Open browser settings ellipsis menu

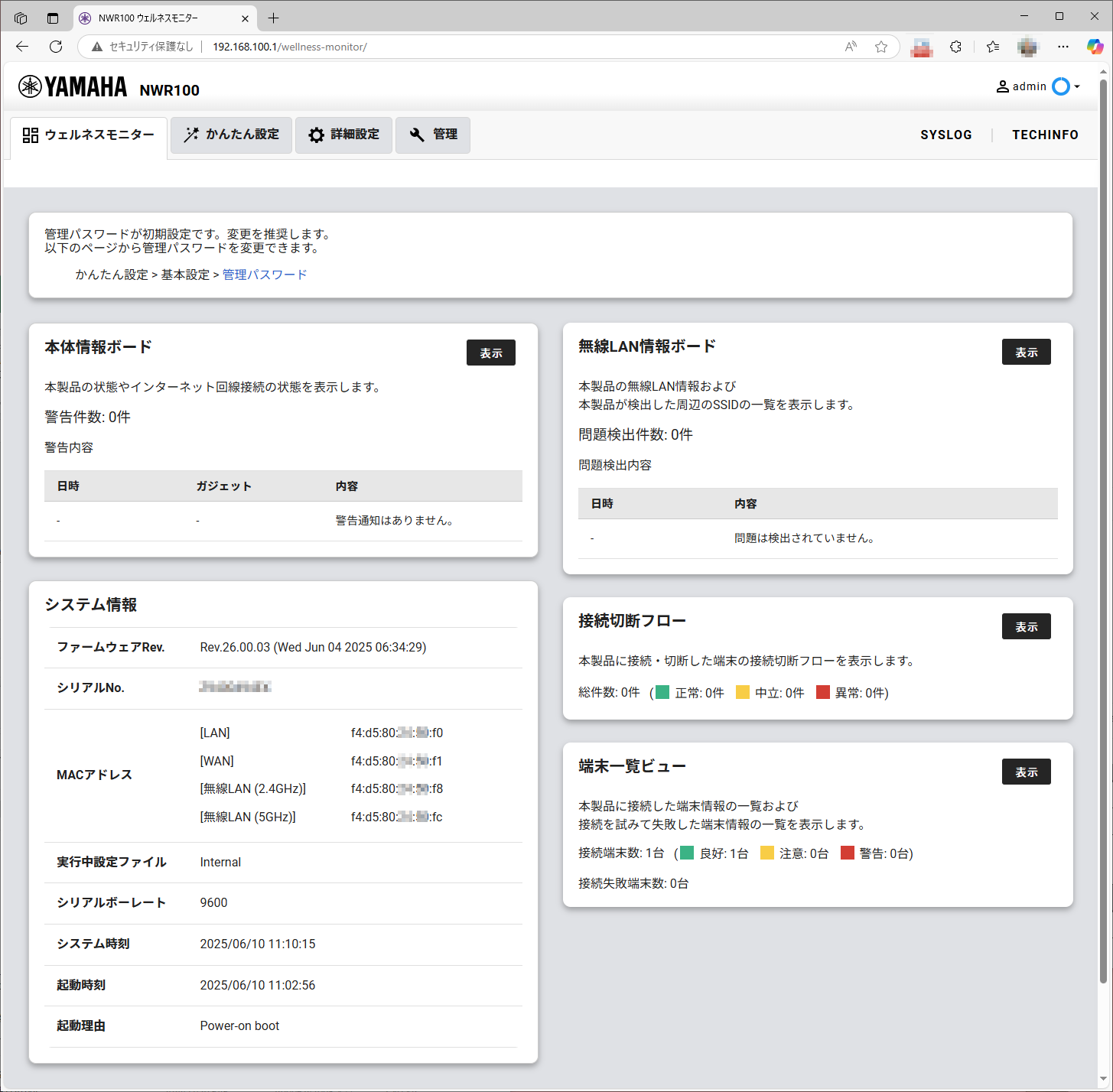pos(1063,47)
